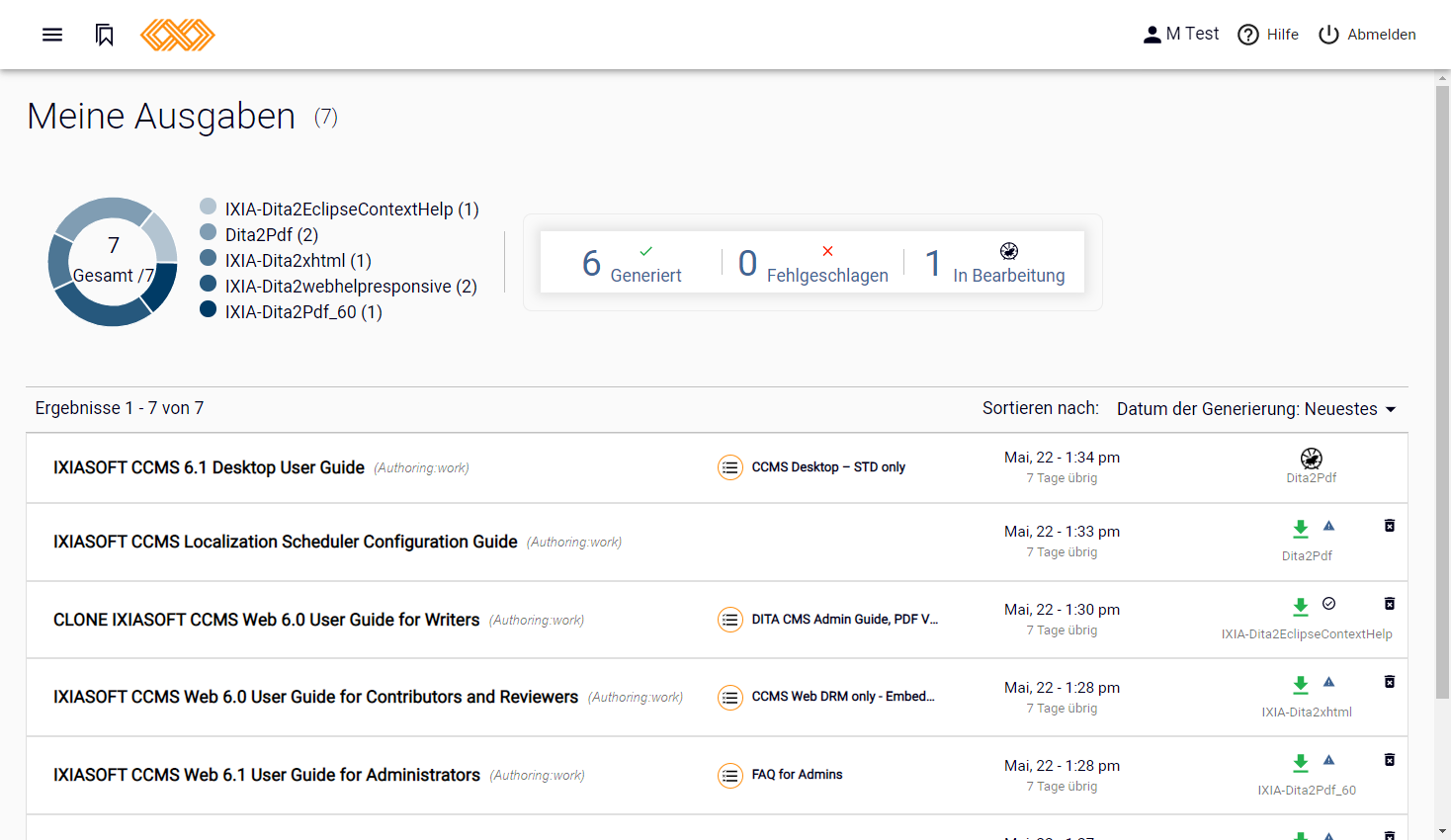Click warning triangle in Localization Scheduler row
The height and width of the screenshot is (840, 1451).
pos(1329,526)
